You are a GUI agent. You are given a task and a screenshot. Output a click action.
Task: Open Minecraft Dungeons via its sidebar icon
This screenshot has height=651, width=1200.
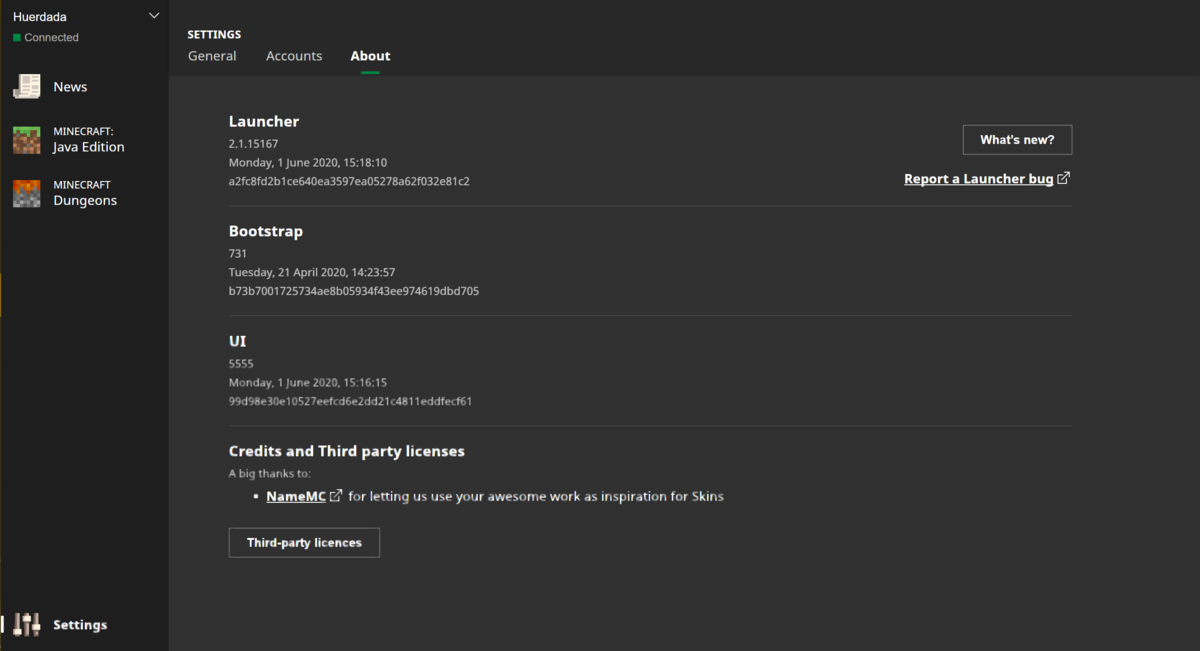26,192
